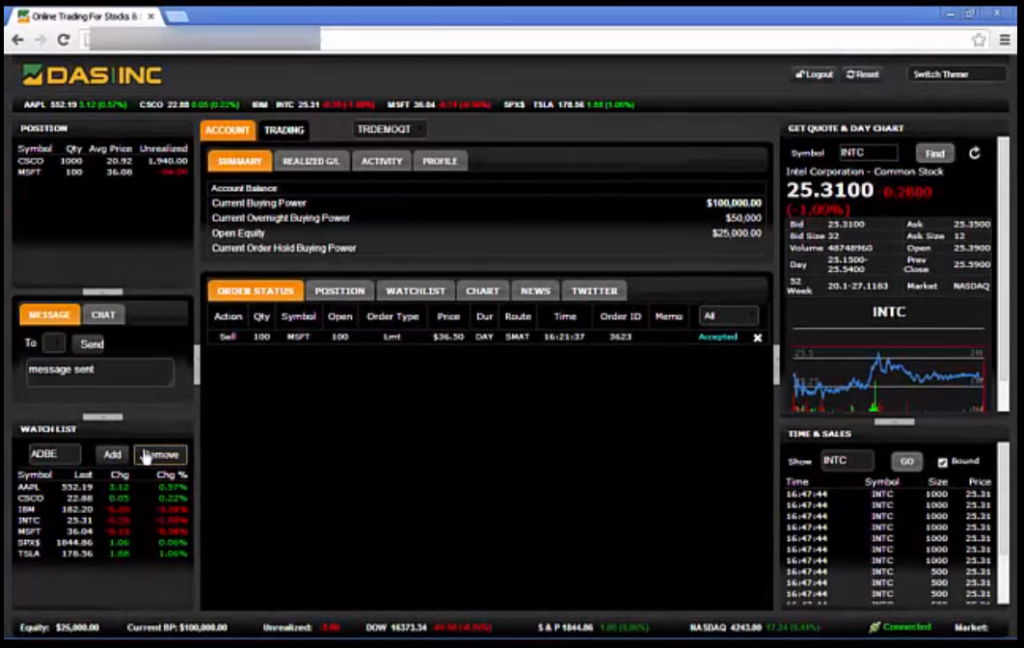The width and height of the screenshot is (1024, 648).
Task: Log out of the trading account
Action: click(814, 74)
